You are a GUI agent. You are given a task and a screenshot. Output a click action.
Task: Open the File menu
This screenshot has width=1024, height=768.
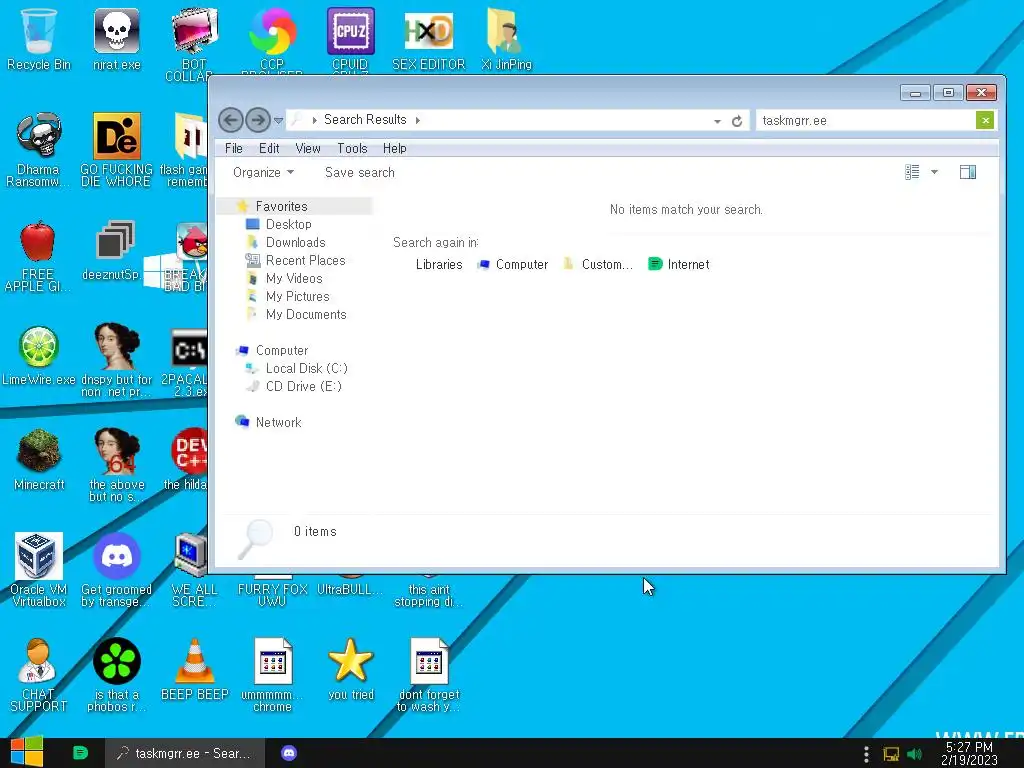pyautogui.click(x=234, y=148)
